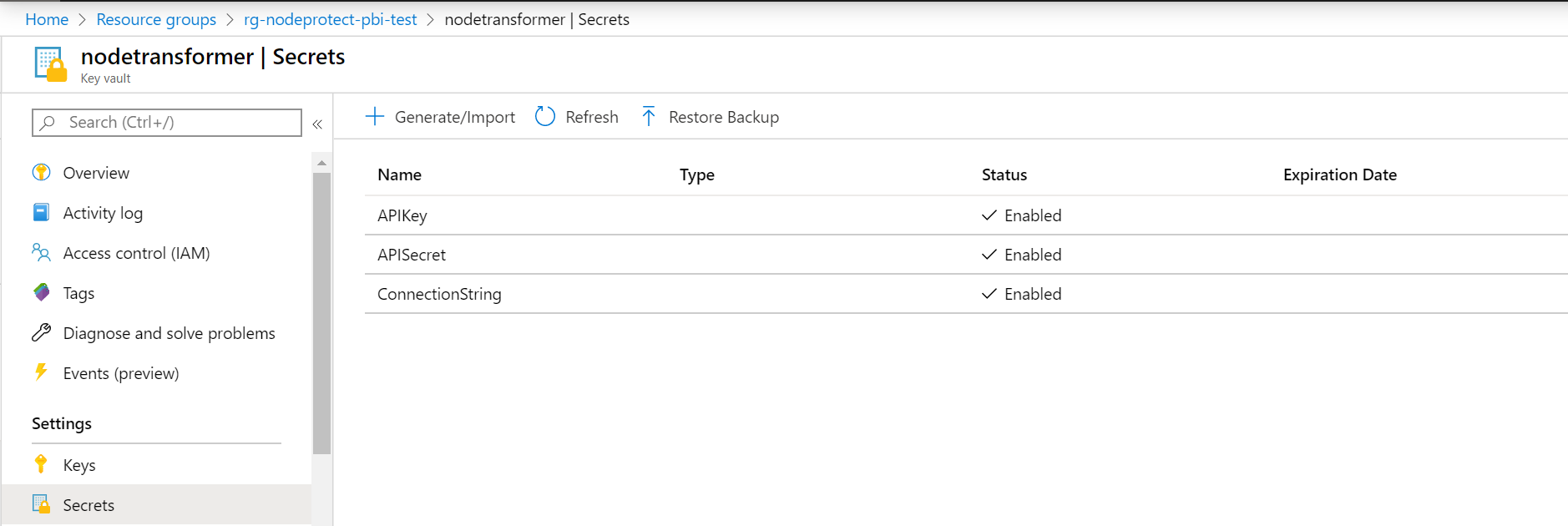The width and height of the screenshot is (1568, 526).
Task: Click the Tags icon
Action: (41, 292)
